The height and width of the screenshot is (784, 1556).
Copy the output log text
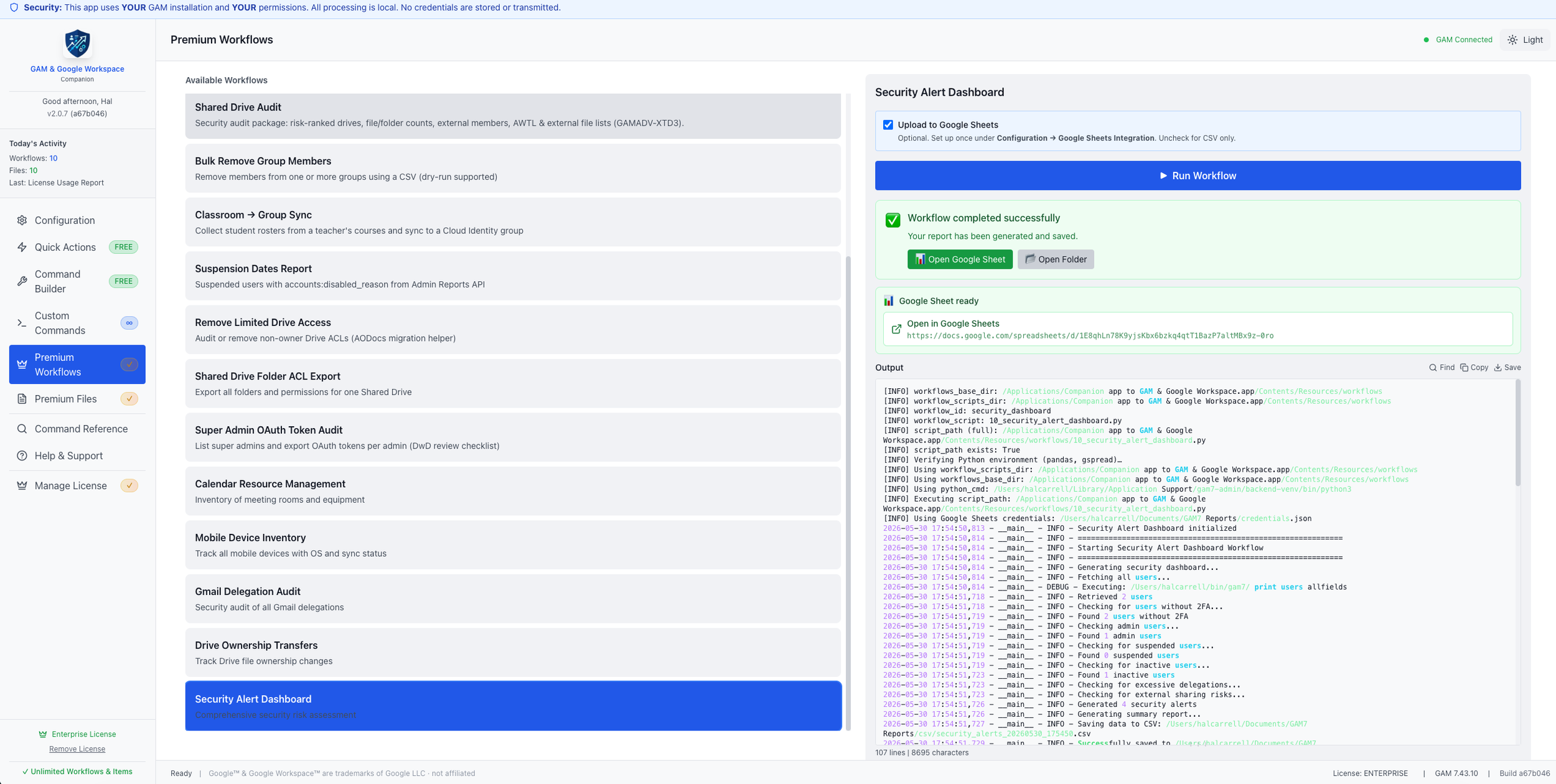(x=1474, y=368)
